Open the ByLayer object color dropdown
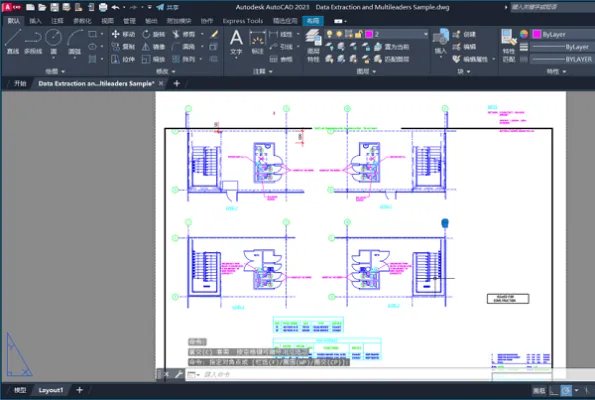595x400 pixels. pos(563,34)
